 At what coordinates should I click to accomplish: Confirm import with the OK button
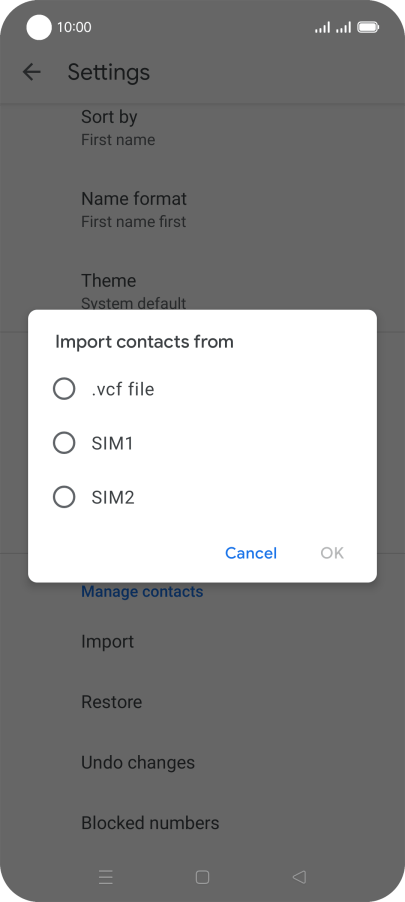[332, 553]
